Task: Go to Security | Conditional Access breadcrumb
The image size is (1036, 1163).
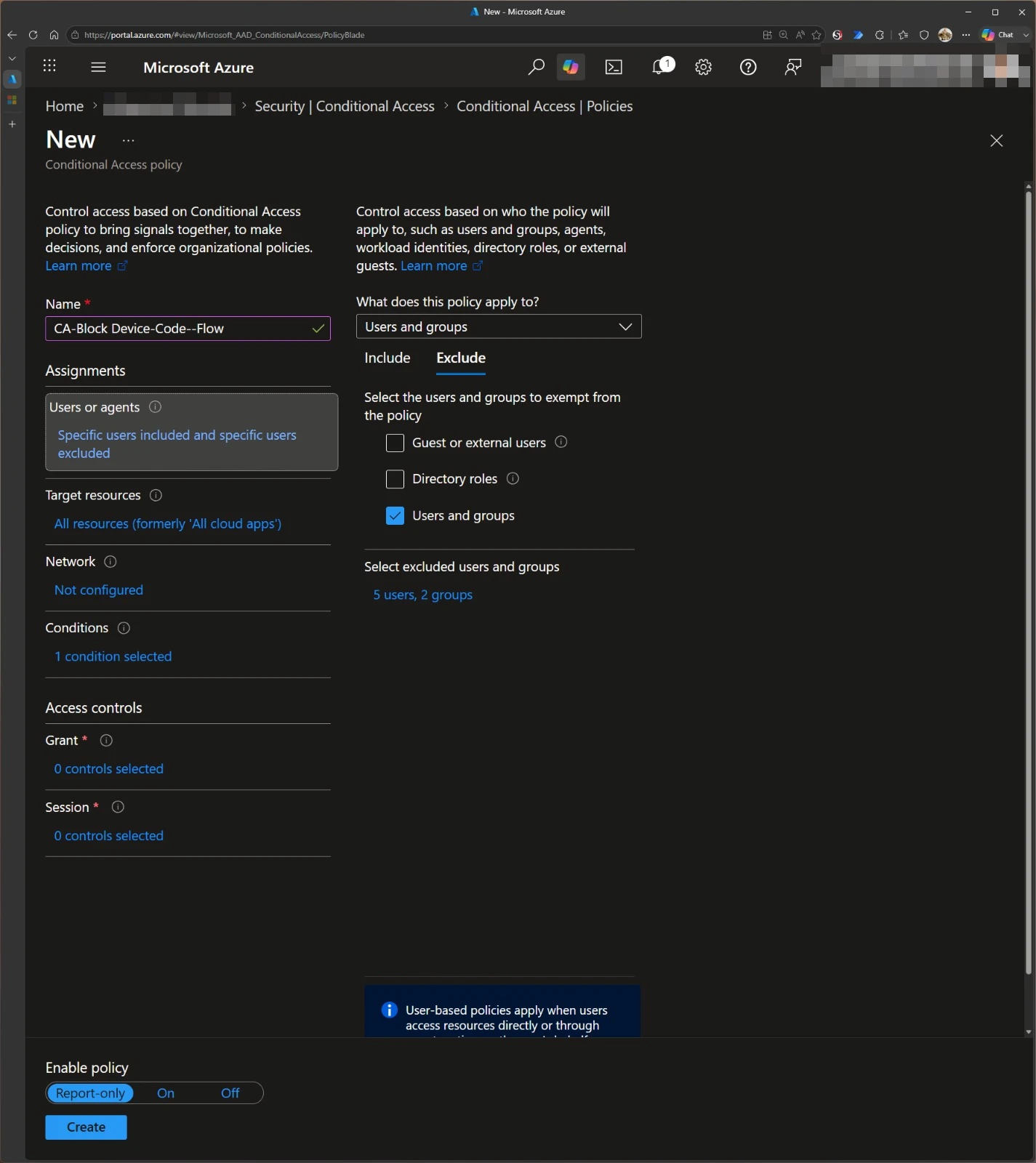Action: (x=345, y=106)
